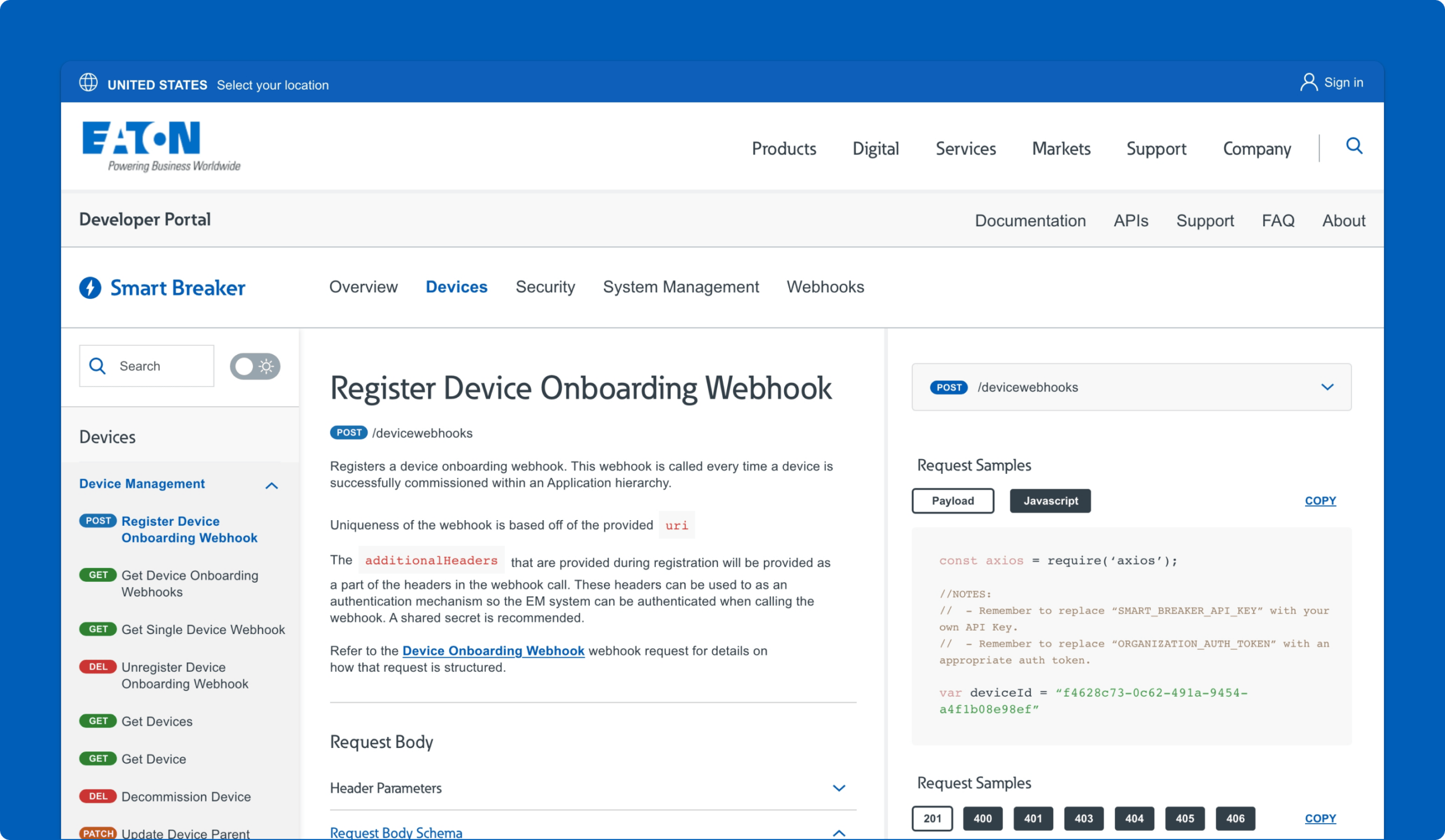1445x840 pixels.
Task: Copy the Javascript request sample
Action: pos(1320,501)
